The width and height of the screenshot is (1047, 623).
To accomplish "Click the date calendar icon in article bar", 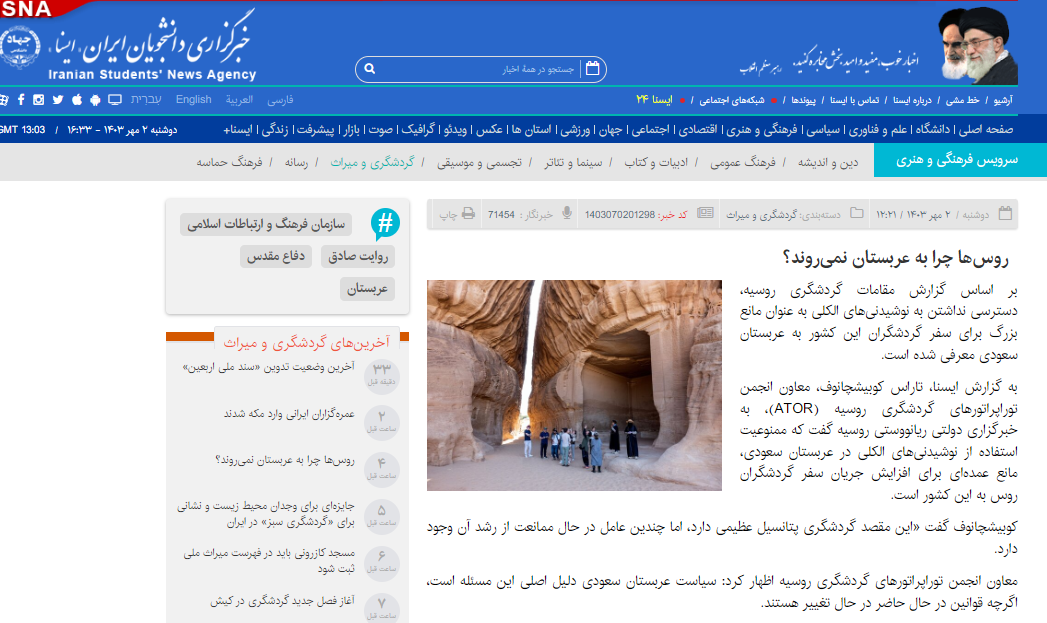I will pyautogui.click(x=1005, y=213).
